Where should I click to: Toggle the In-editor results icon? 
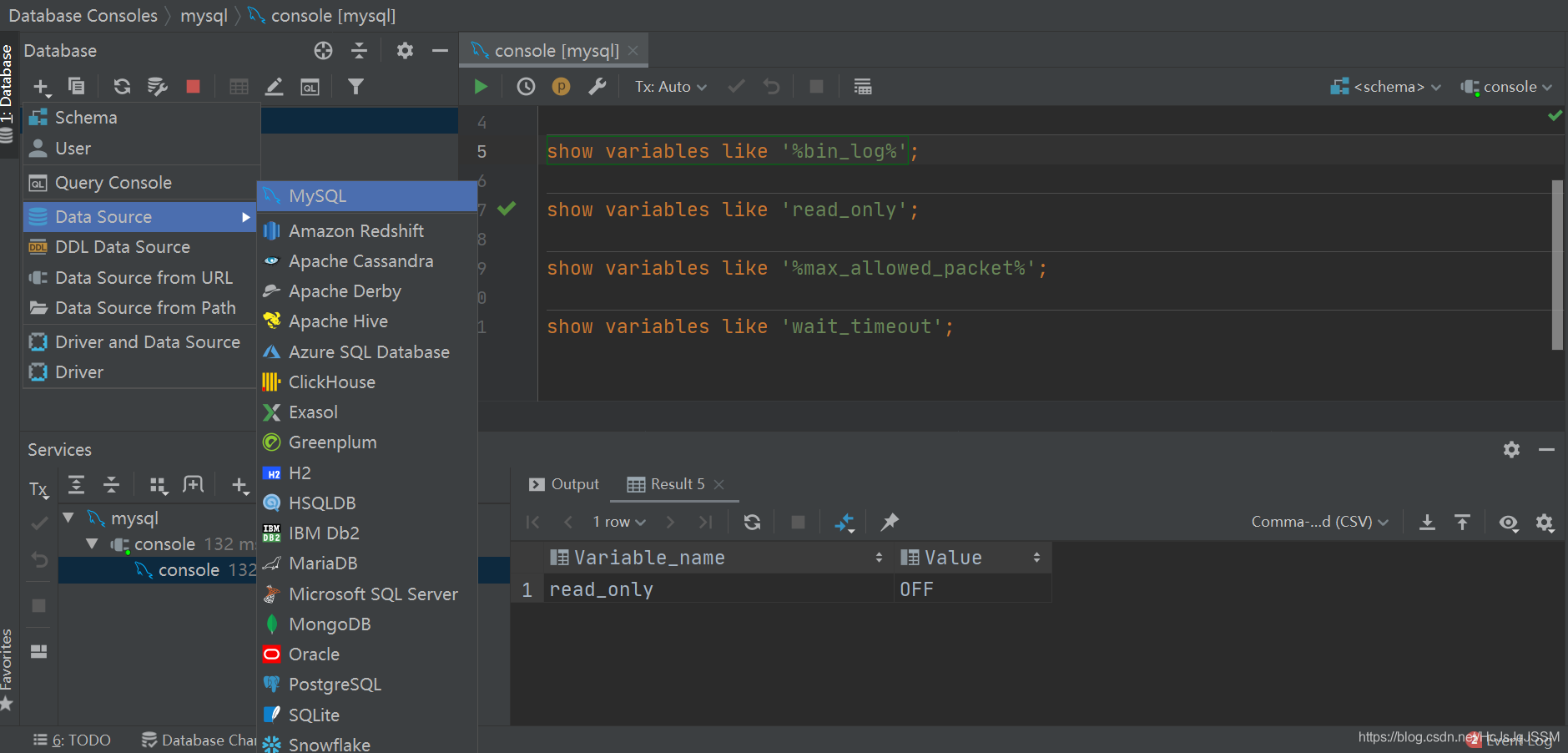coord(863,86)
